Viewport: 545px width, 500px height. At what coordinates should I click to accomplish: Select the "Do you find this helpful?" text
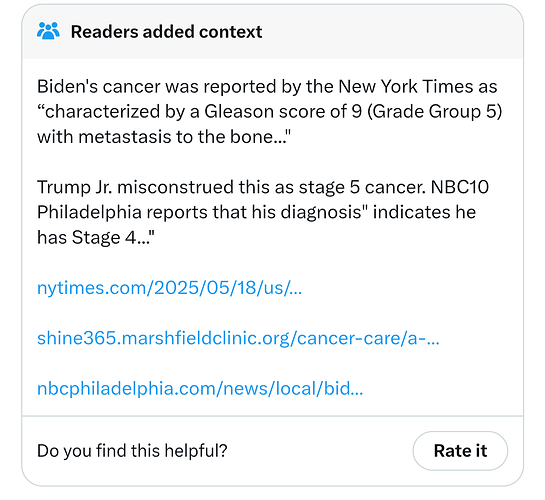132,451
